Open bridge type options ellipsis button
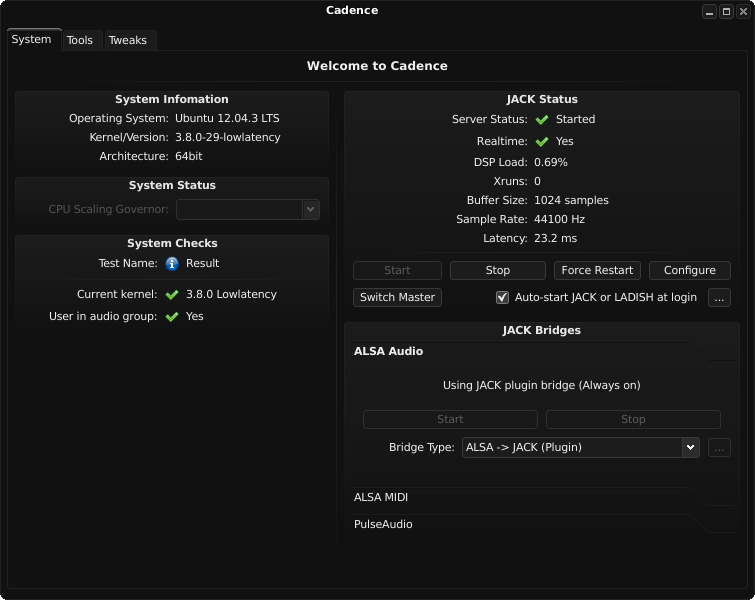Screen dimensions: 755x600 [x=719, y=448]
